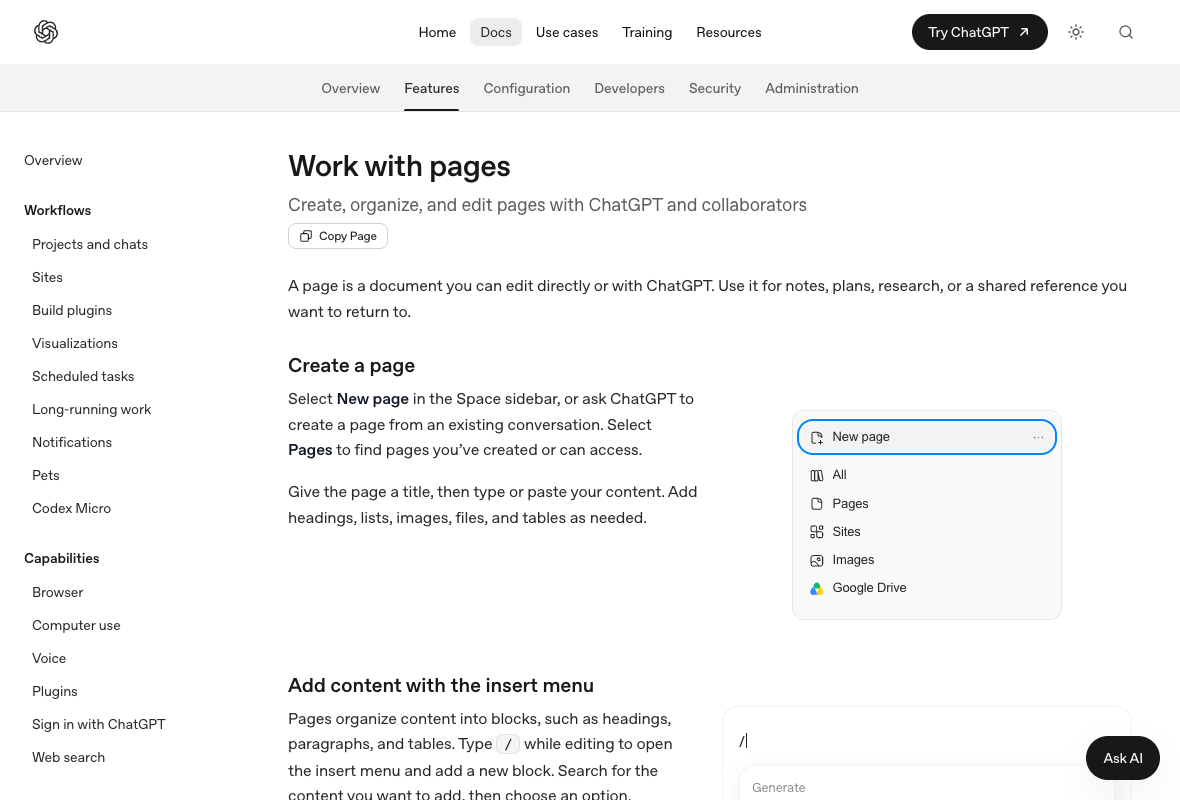This screenshot has height=800, width=1180.
Task: Open Build plugins sidebar link
Action: [x=71, y=311]
